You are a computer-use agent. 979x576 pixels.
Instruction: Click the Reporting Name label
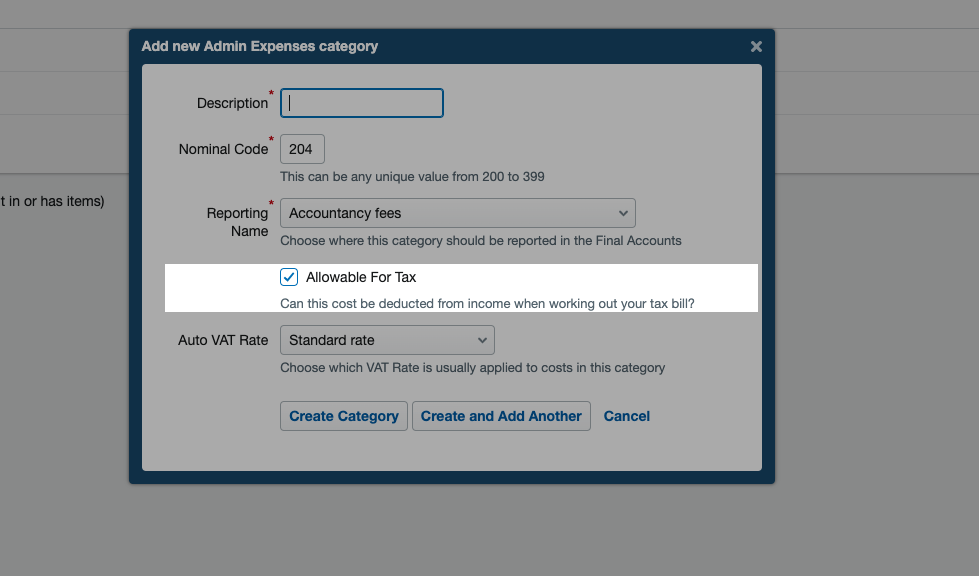pyautogui.click(x=238, y=222)
